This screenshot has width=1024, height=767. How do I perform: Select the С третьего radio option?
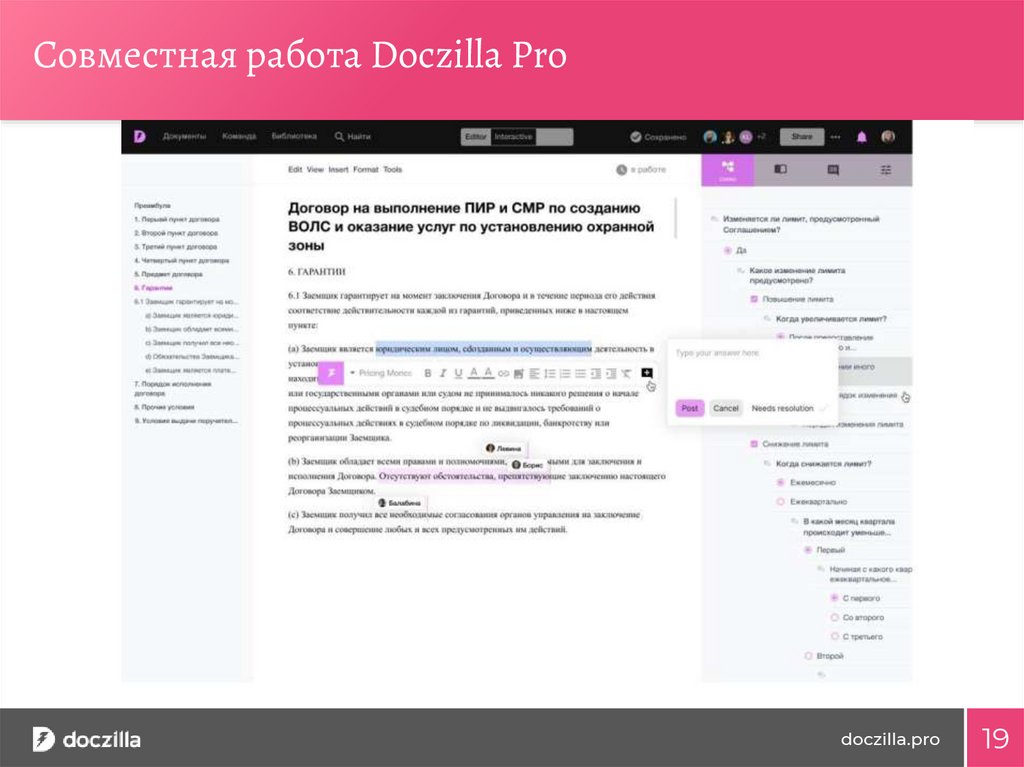point(834,636)
